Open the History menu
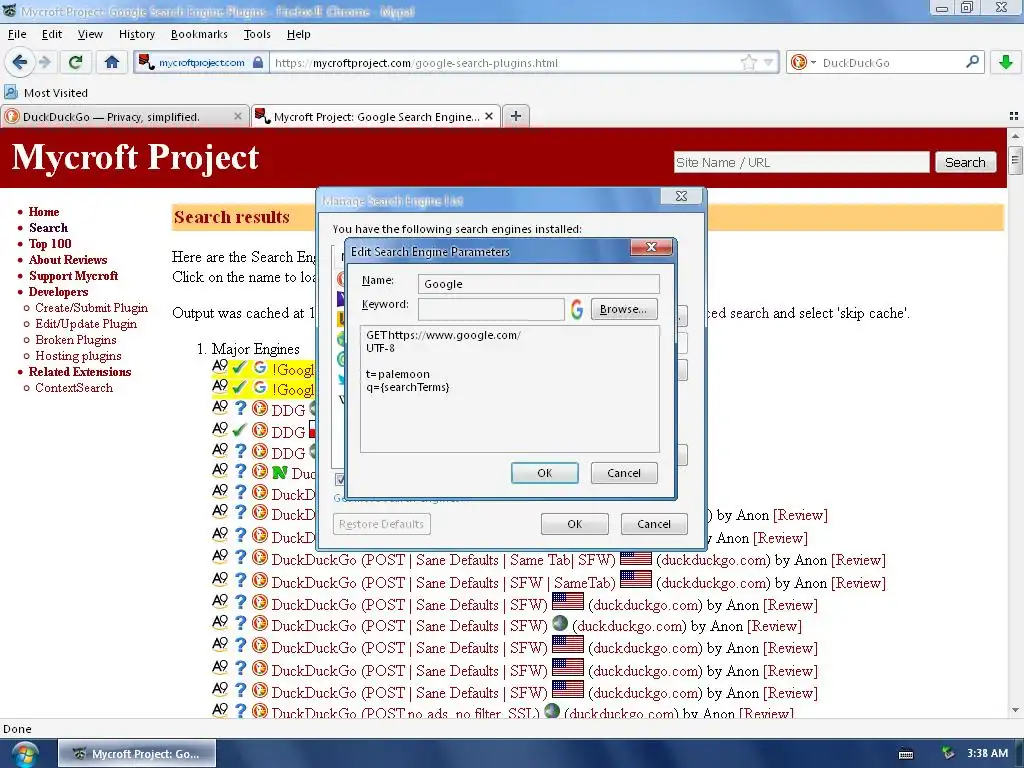Viewport: 1024px width, 768px height. [x=136, y=34]
